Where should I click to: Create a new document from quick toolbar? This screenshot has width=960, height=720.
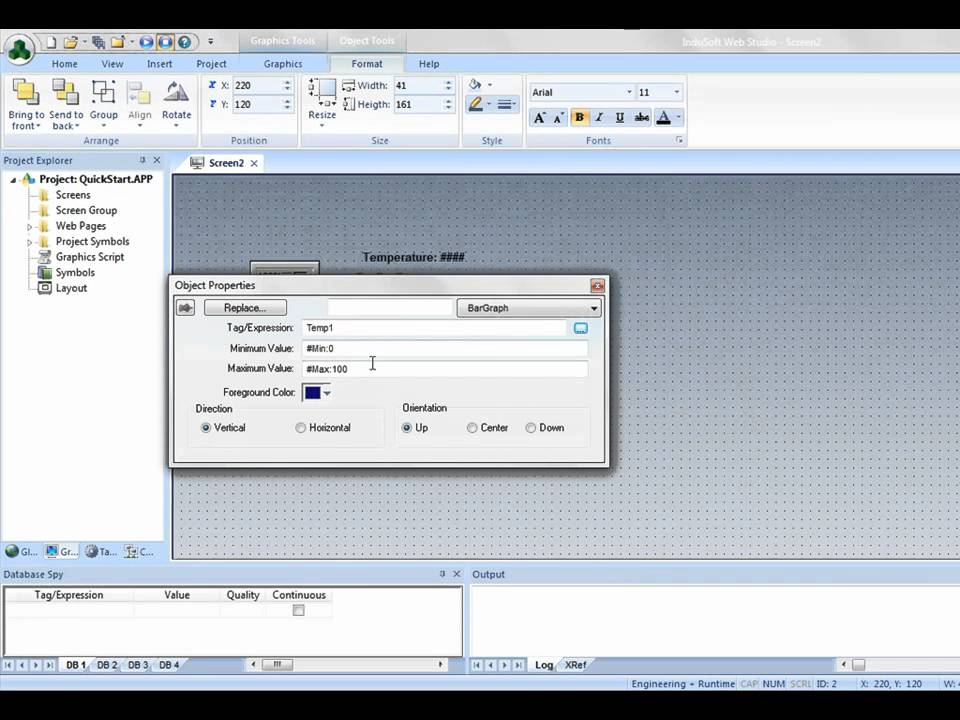click(51, 42)
